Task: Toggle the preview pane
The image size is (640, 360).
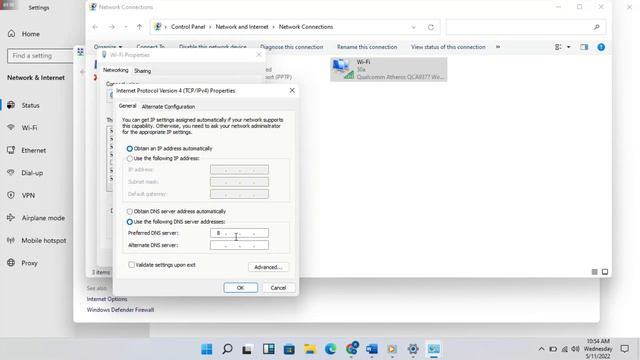Action: click(584, 47)
